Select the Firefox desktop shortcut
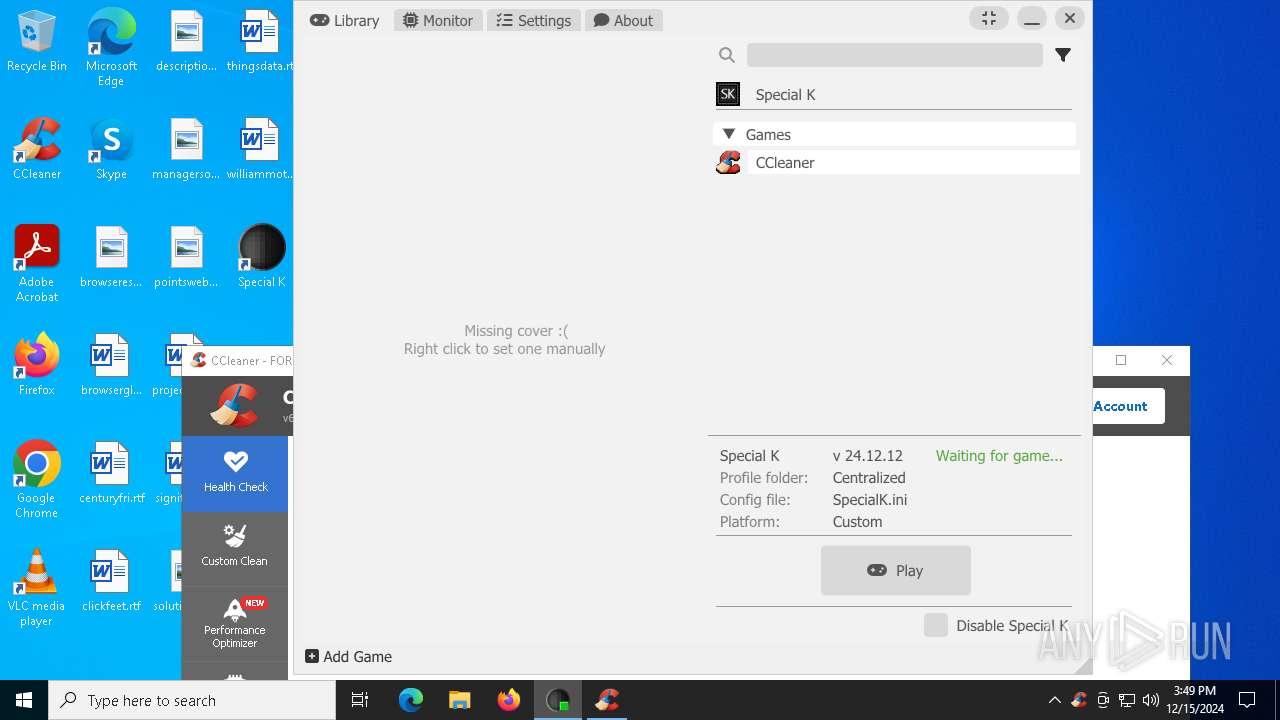Image resolution: width=1280 pixels, height=720 pixels. [x=37, y=365]
